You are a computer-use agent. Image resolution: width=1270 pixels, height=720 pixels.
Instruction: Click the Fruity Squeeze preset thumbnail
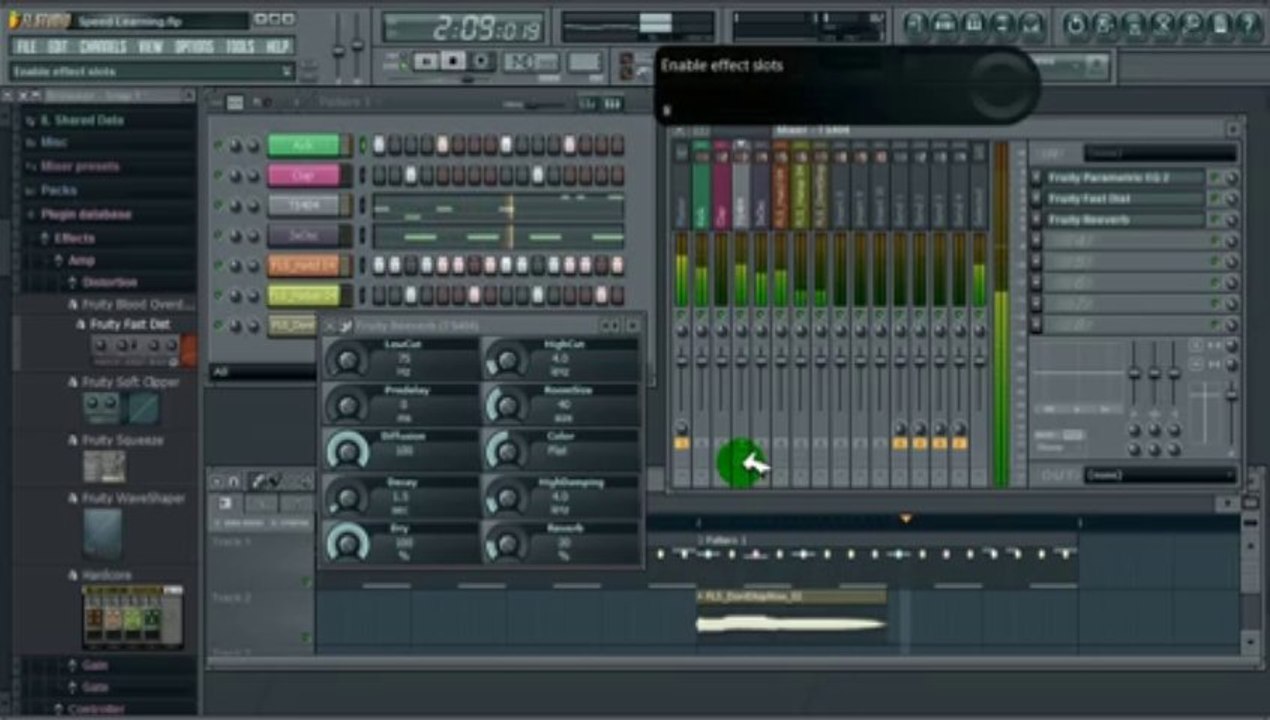point(104,466)
